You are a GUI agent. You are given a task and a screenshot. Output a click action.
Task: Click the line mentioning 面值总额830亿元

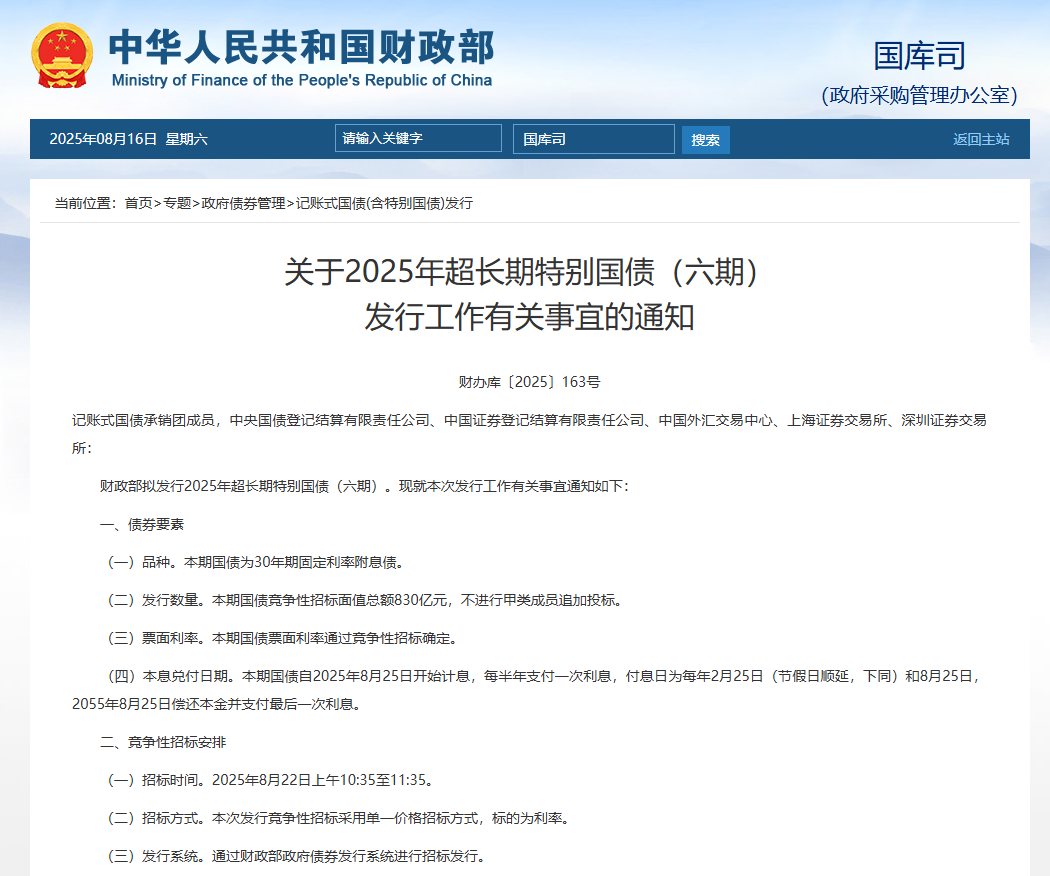coord(364,600)
